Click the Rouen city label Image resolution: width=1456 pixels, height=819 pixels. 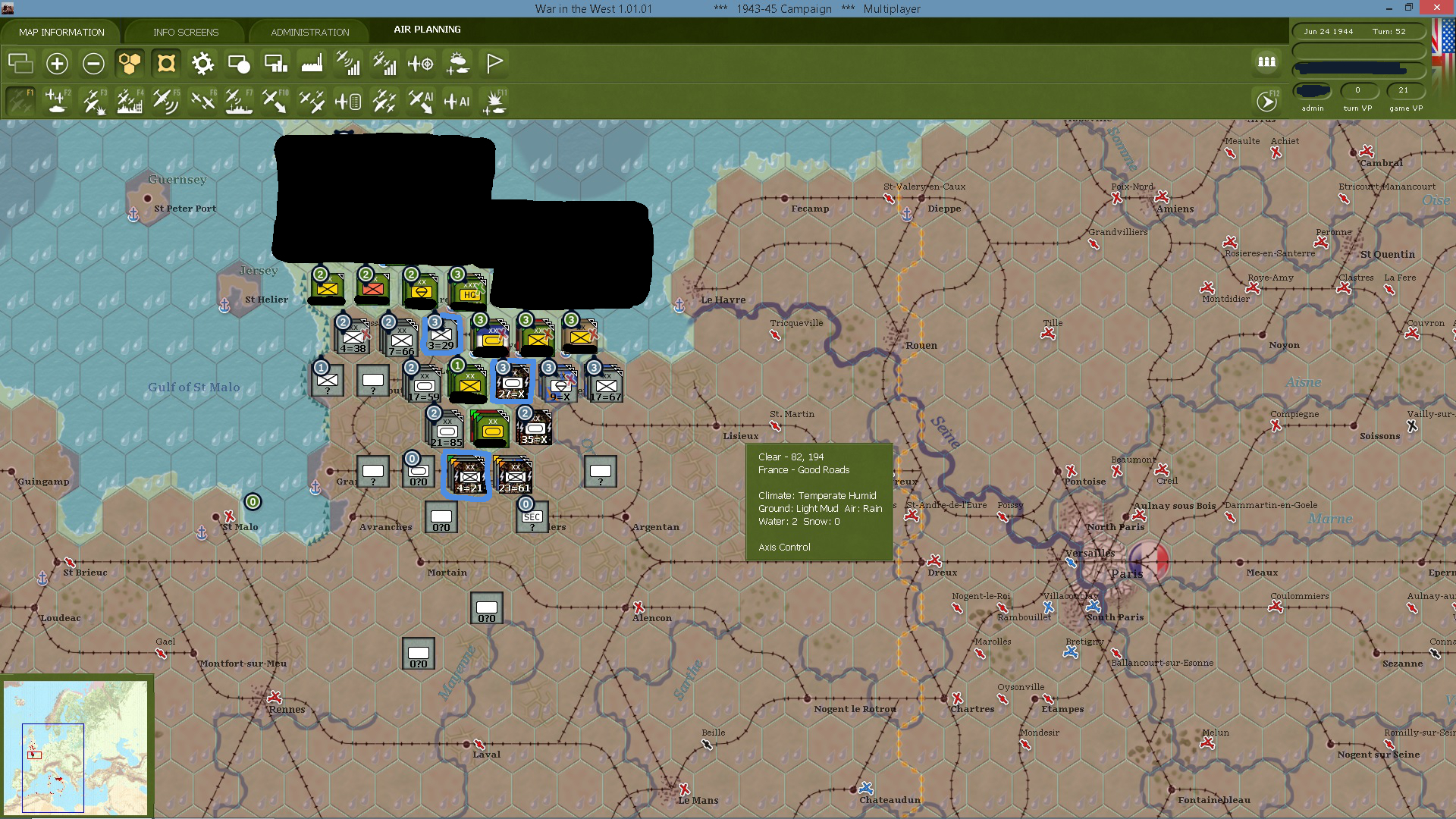coord(921,345)
